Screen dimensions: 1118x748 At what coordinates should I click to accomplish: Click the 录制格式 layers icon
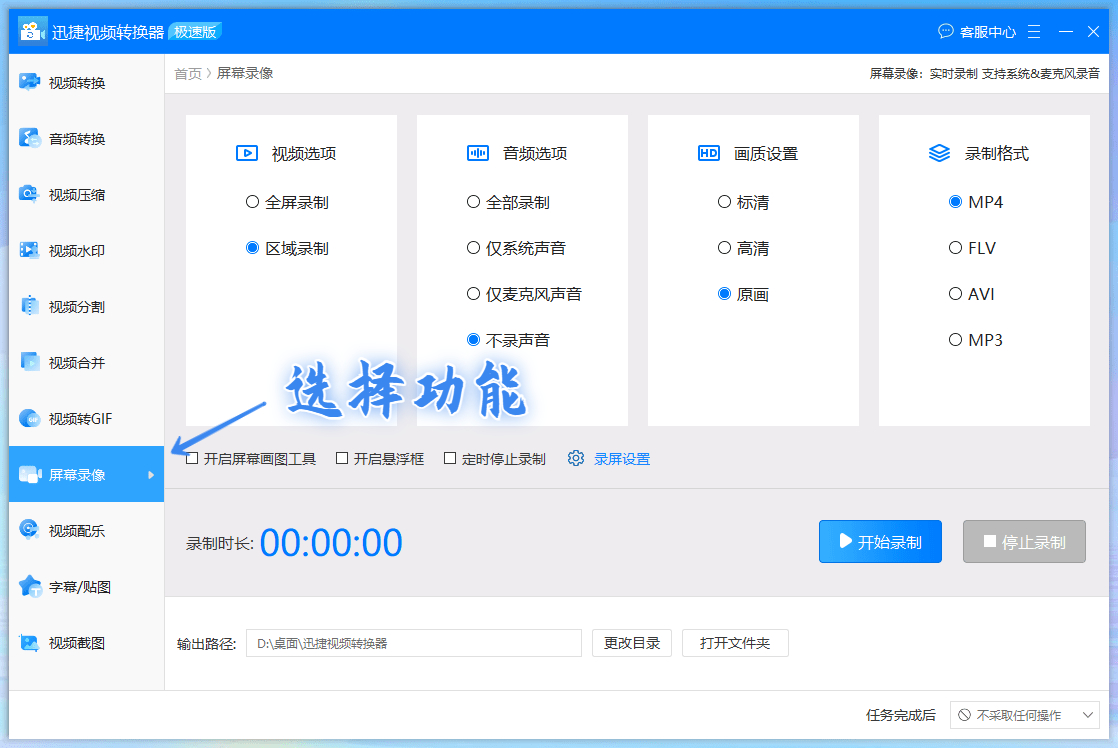click(x=940, y=153)
